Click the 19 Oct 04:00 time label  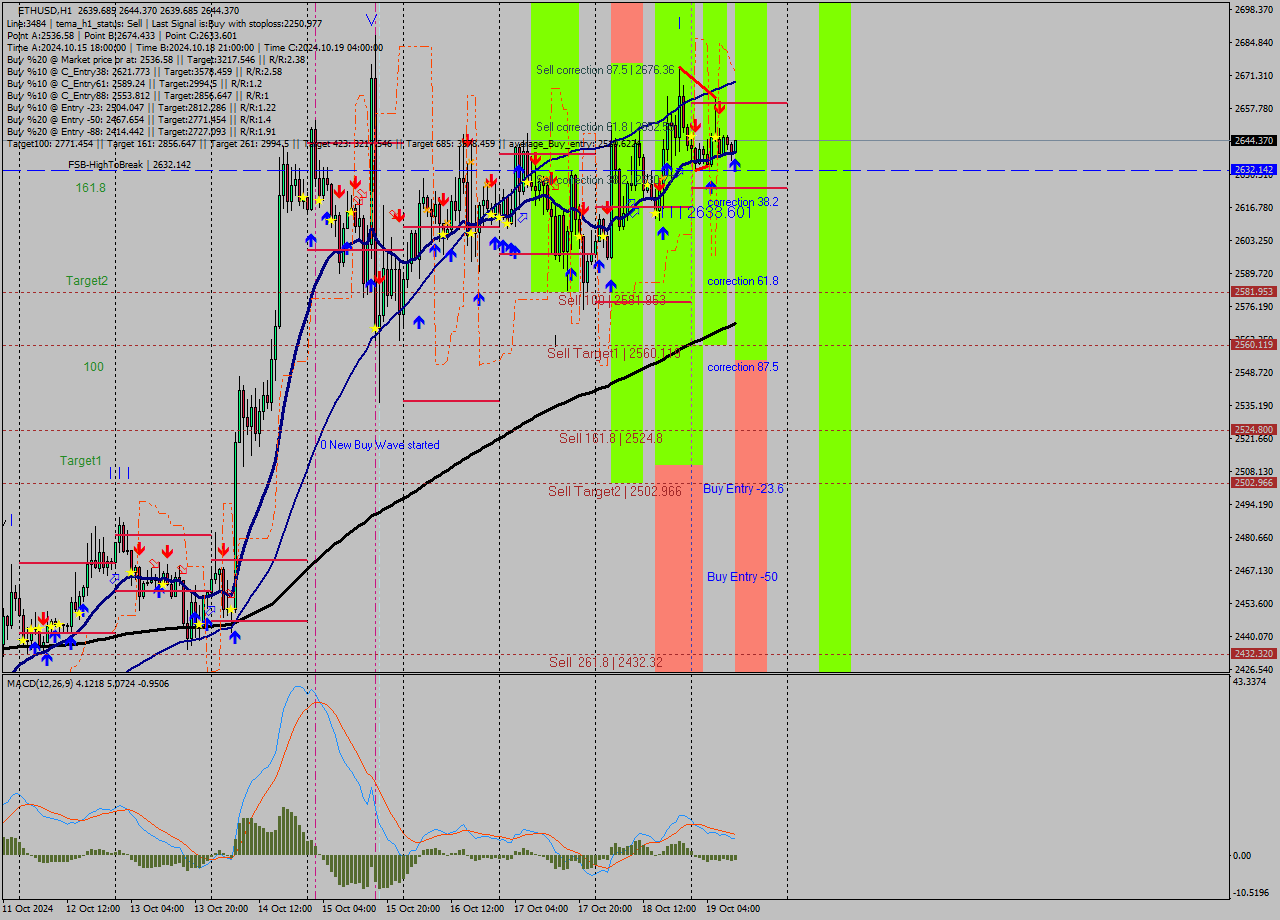(733, 909)
